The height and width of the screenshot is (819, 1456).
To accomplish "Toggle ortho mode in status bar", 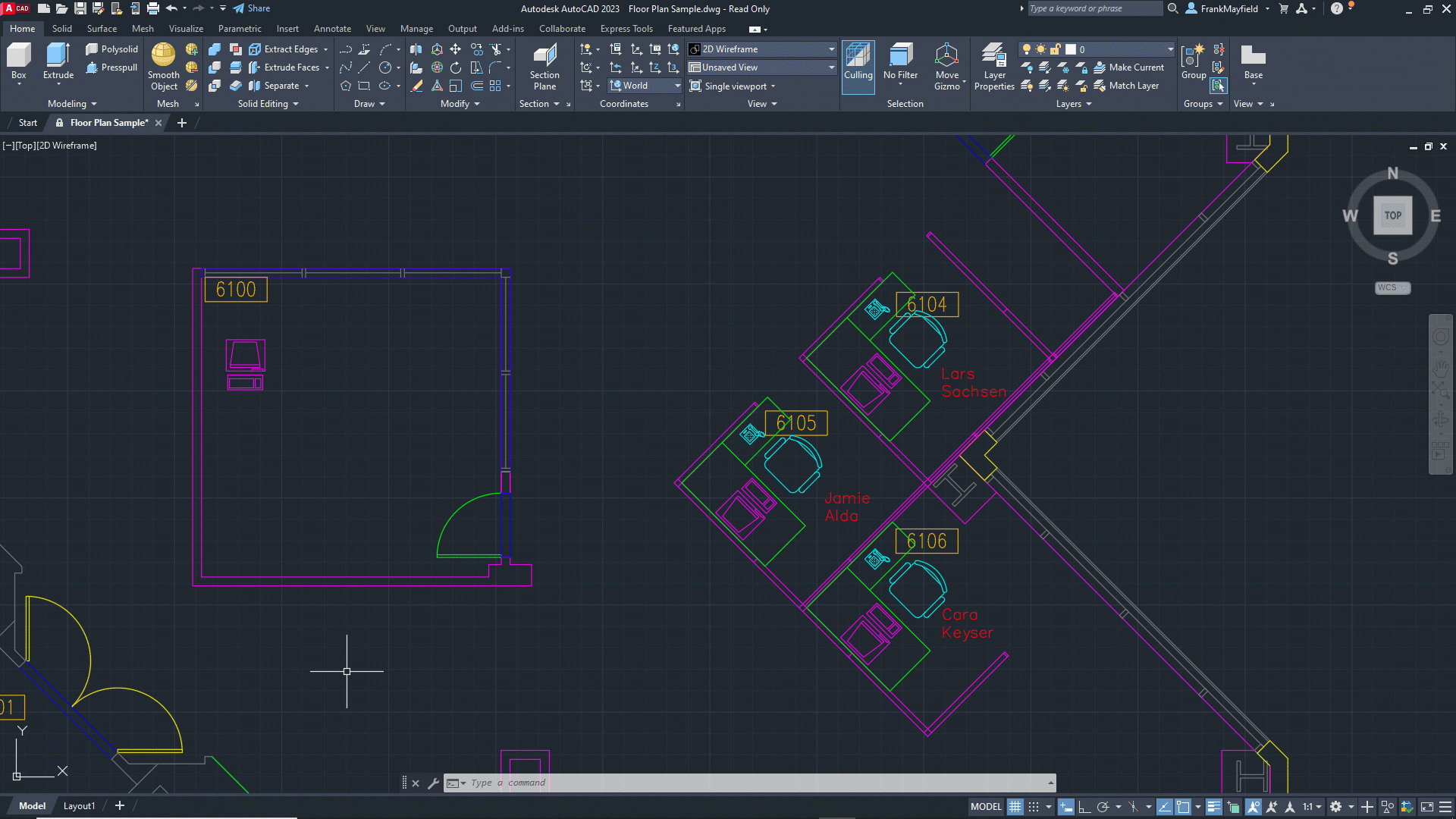I will tap(1084, 807).
